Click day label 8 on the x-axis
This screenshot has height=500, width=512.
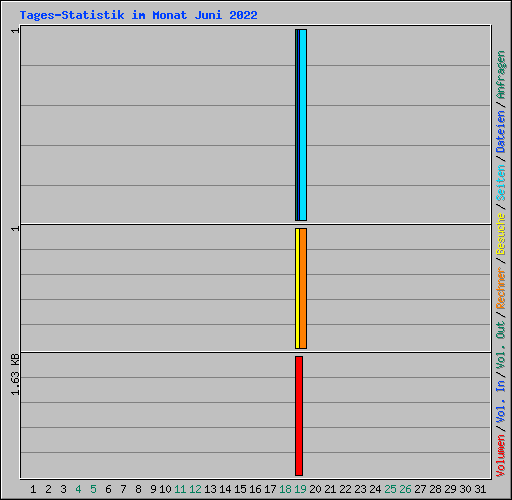(x=138, y=489)
